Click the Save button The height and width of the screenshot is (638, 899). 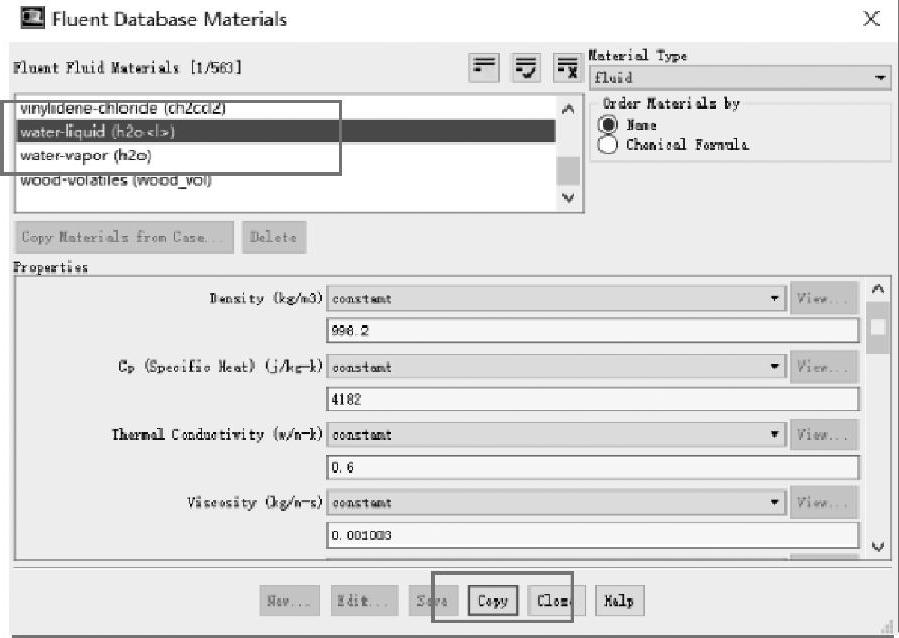point(433,600)
